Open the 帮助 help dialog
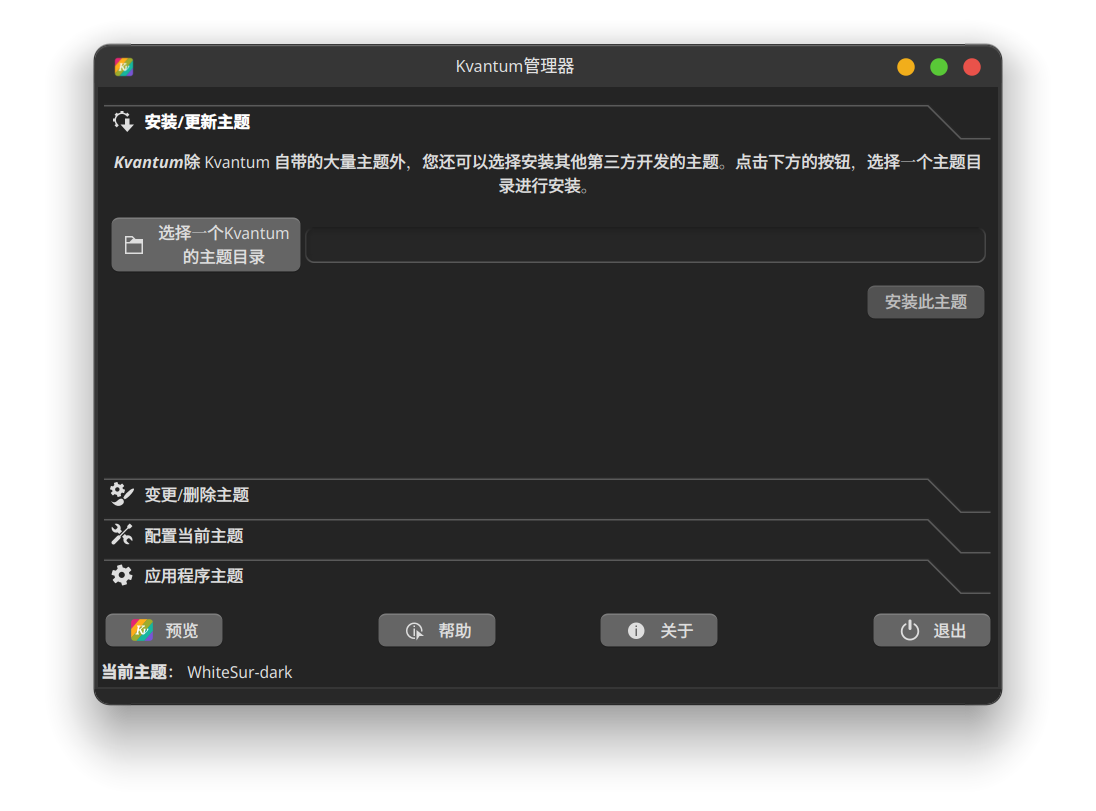Viewport: 1096px width, 811px height. coord(437,631)
